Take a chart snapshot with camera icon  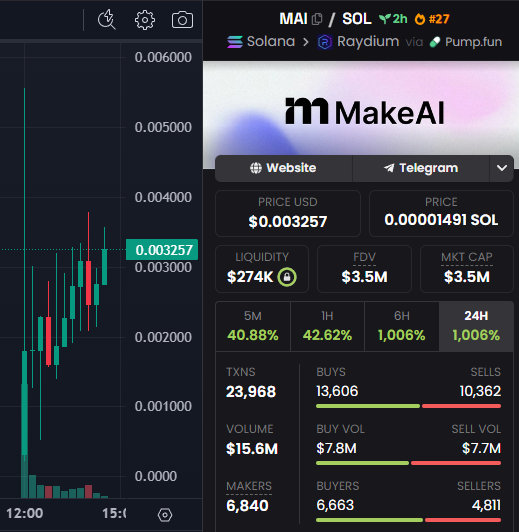point(182,20)
